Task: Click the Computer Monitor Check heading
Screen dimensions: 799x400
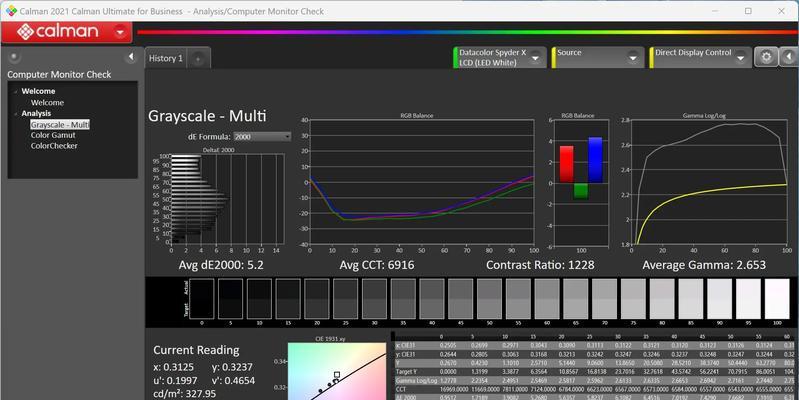Action: (59, 74)
